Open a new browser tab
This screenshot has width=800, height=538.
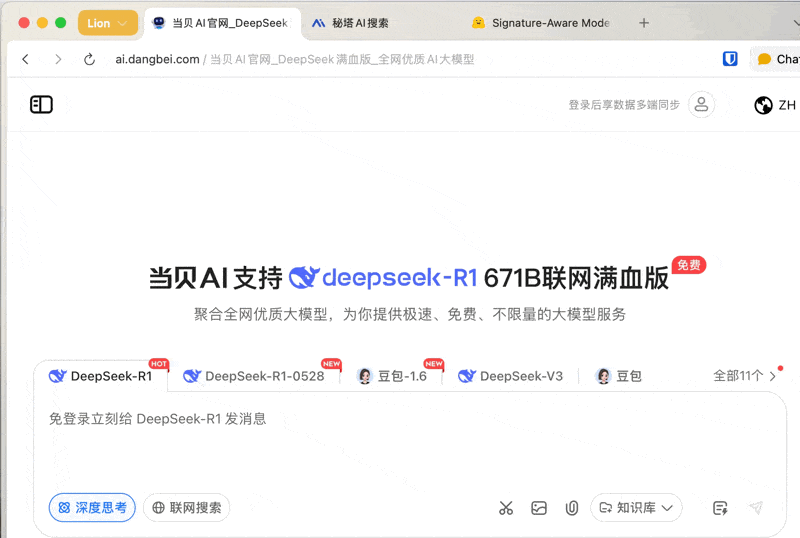click(x=644, y=23)
